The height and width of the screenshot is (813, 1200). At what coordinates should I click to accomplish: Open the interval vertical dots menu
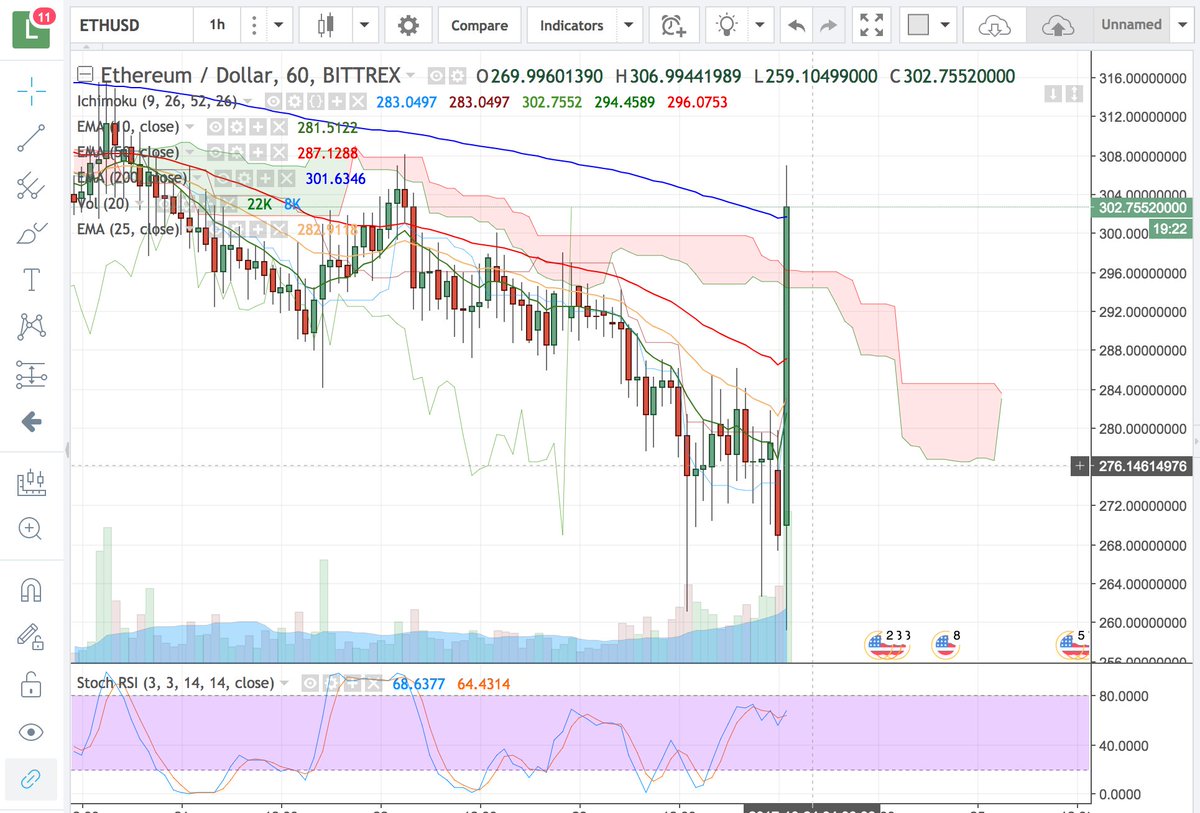pos(254,25)
